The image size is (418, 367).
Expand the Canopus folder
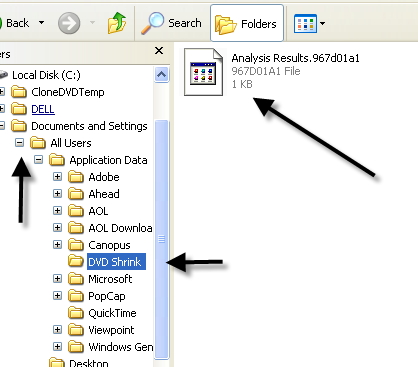[x=58, y=245]
